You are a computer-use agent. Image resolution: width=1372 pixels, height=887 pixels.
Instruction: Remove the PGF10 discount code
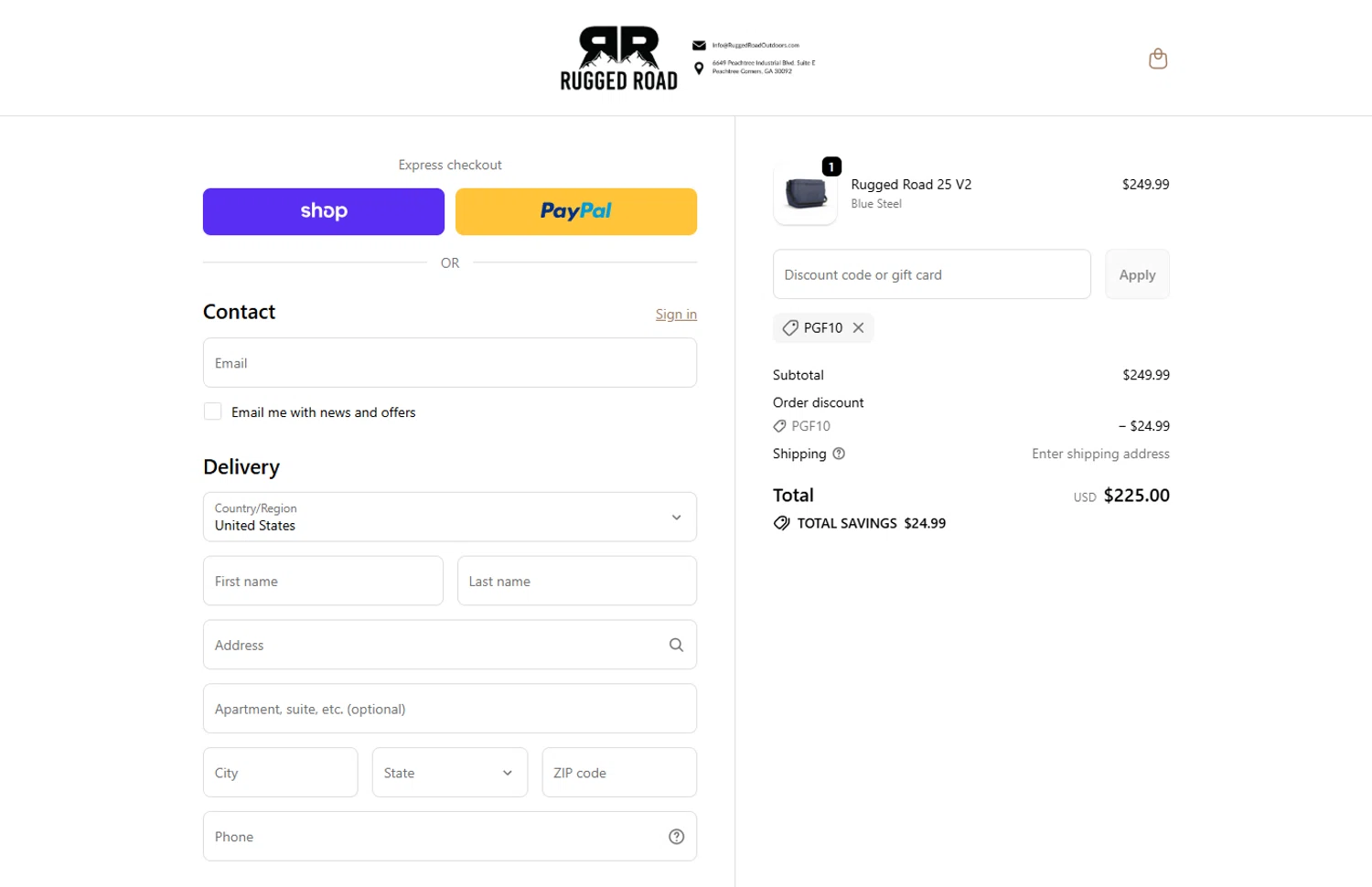point(858,327)
